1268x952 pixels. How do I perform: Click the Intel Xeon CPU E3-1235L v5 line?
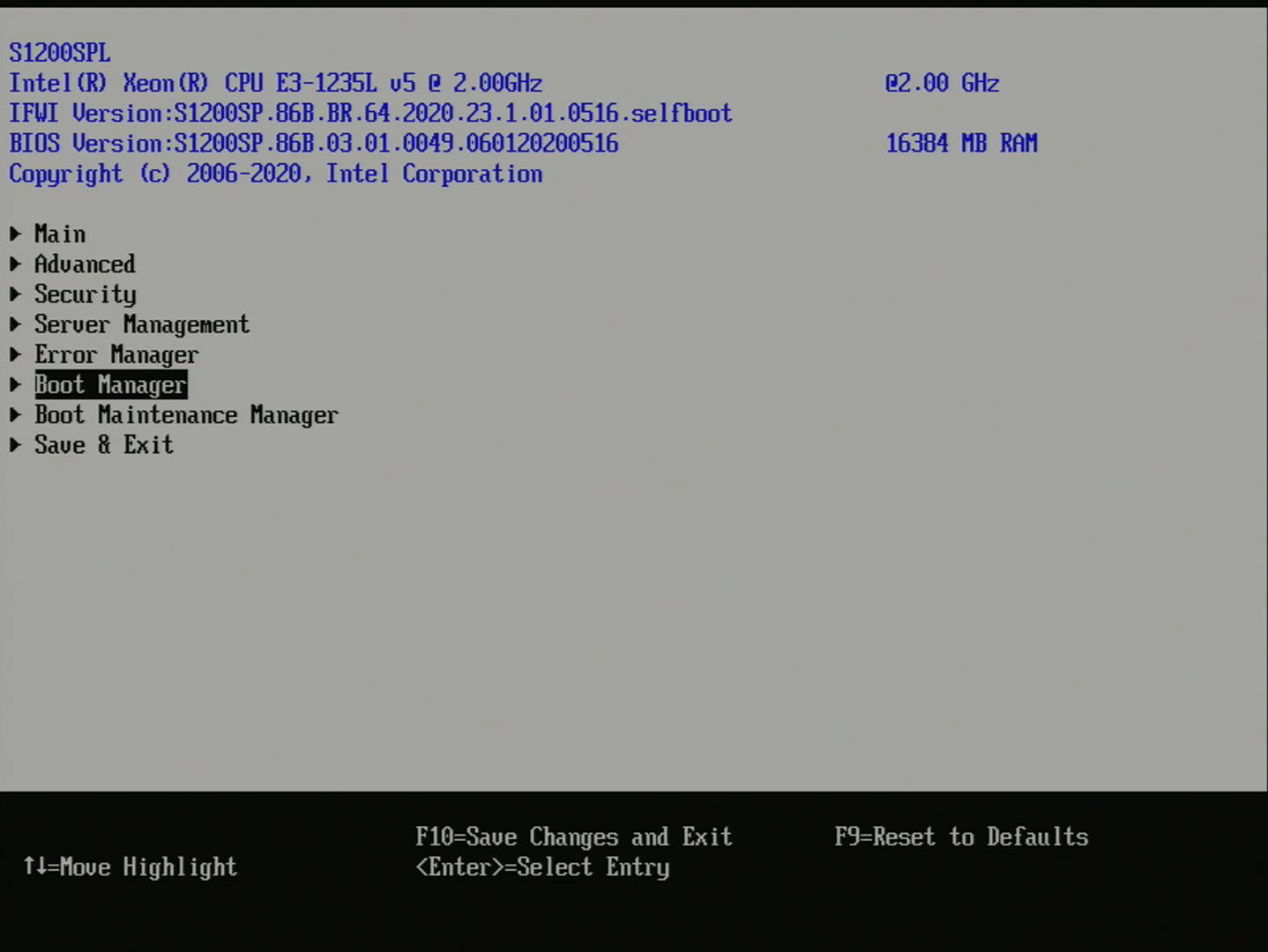(x=276, y=83)
